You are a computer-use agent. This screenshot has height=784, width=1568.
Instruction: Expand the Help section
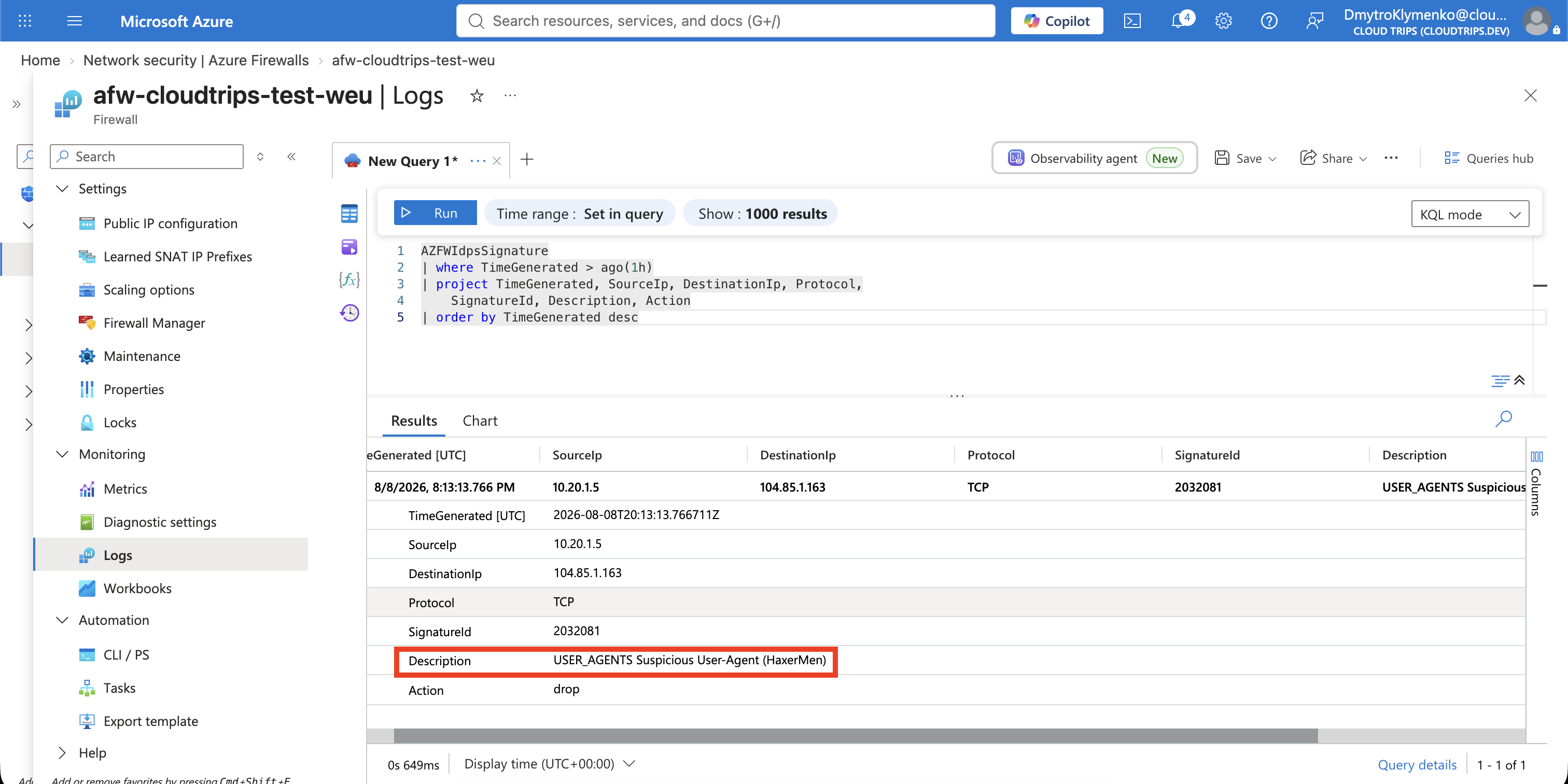62,753
